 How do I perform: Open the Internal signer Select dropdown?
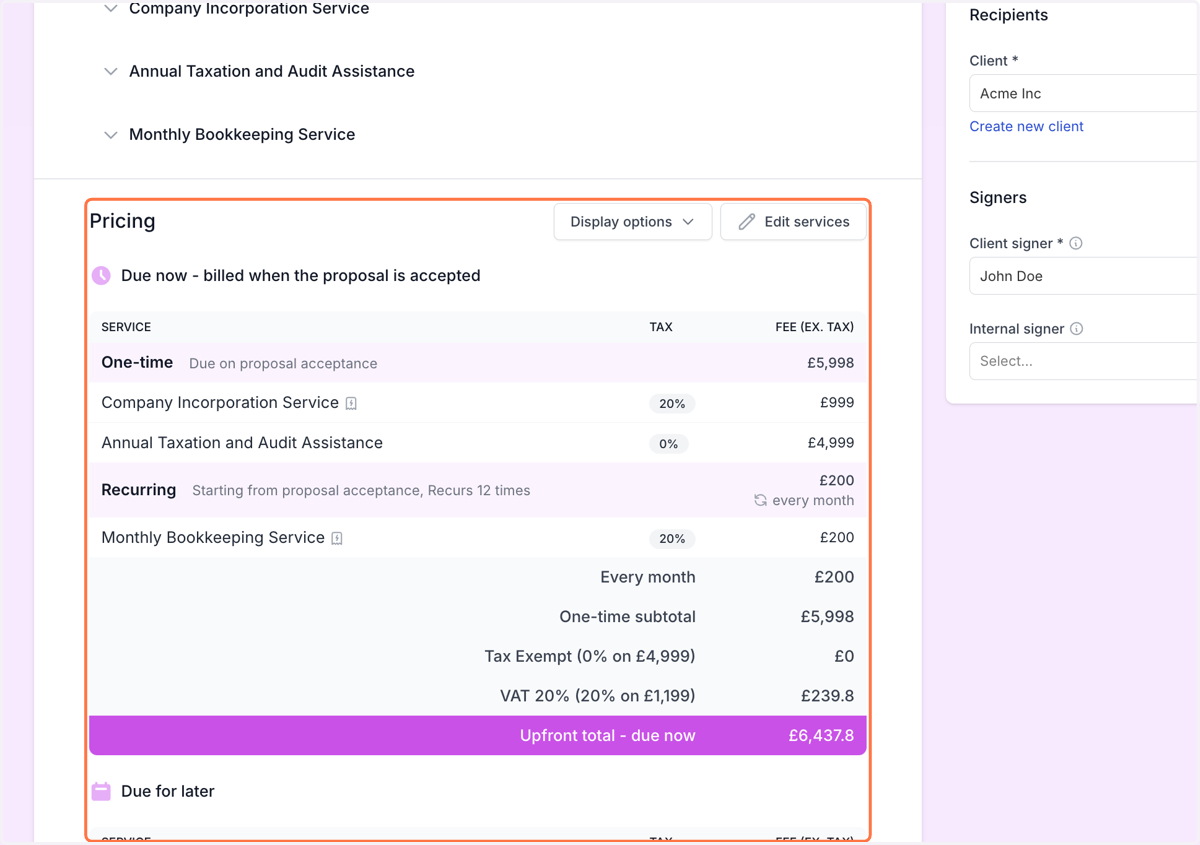coord(1084,362)
